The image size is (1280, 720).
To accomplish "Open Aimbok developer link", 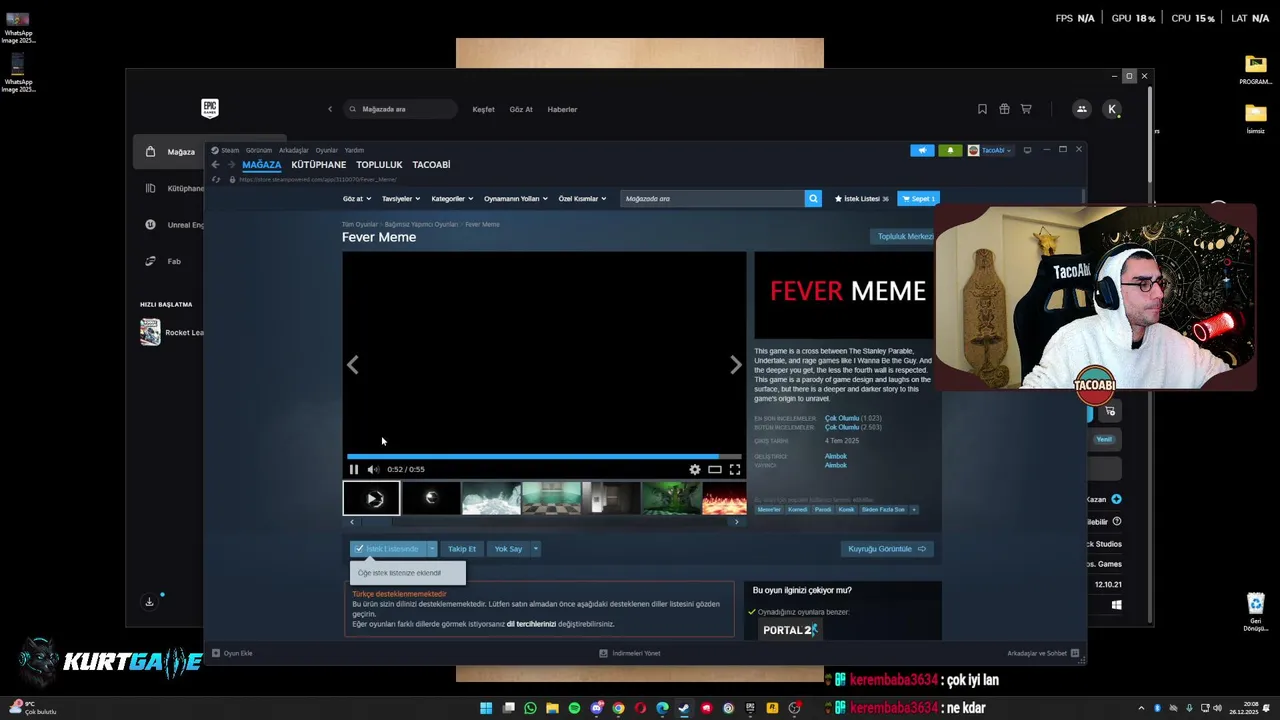I will coord(835,456).
